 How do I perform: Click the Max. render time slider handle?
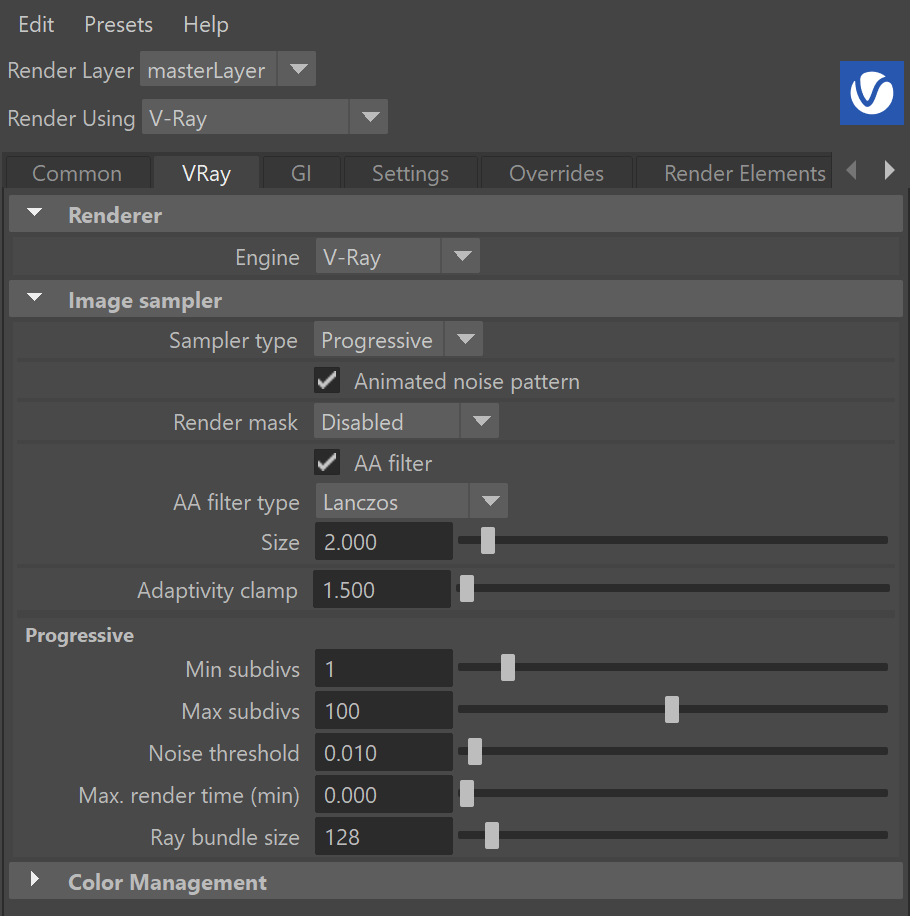click(467, 793)
